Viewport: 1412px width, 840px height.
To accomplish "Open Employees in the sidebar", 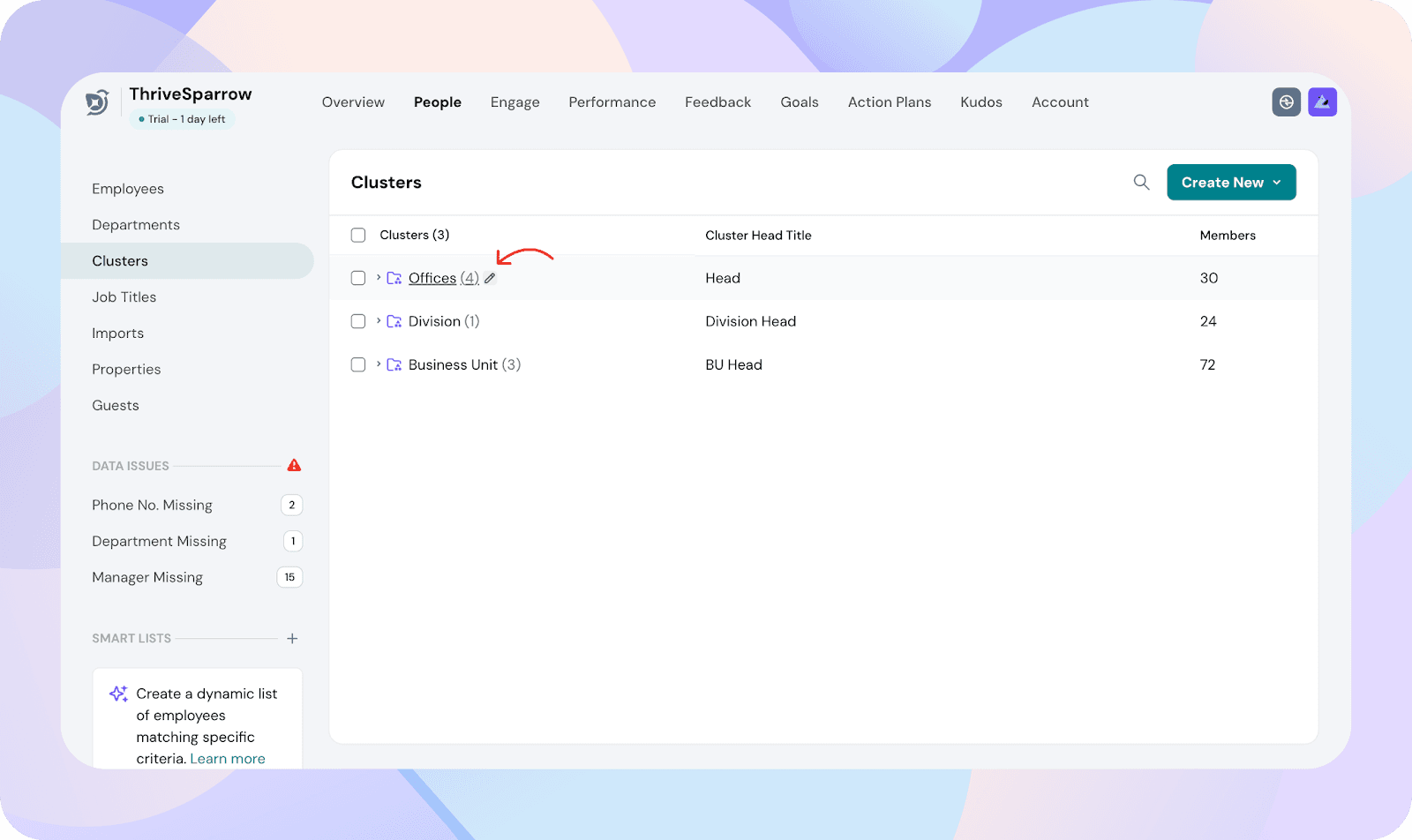I will (128, 189).
